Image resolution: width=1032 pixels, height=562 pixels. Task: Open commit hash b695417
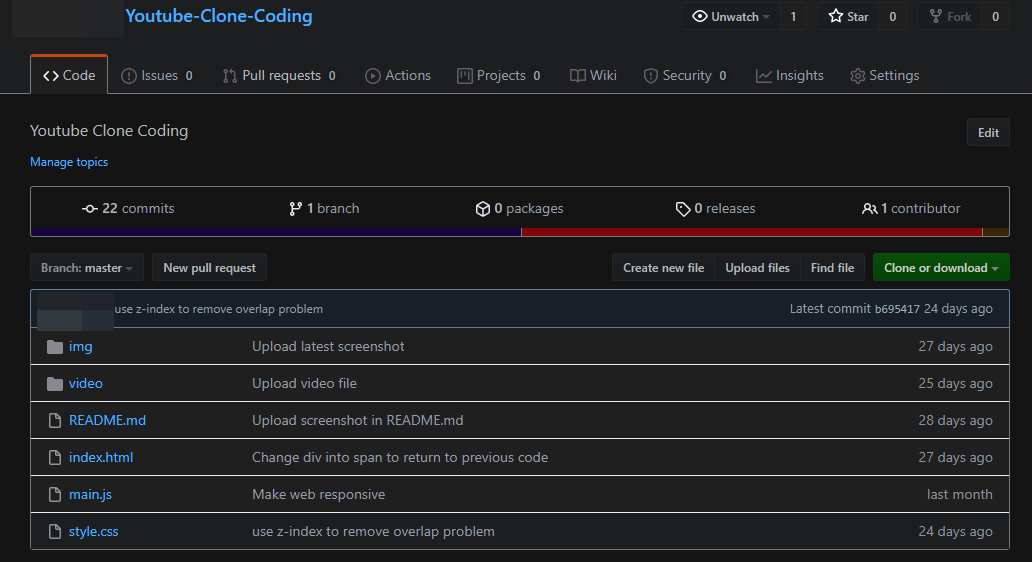coord(897,309)
